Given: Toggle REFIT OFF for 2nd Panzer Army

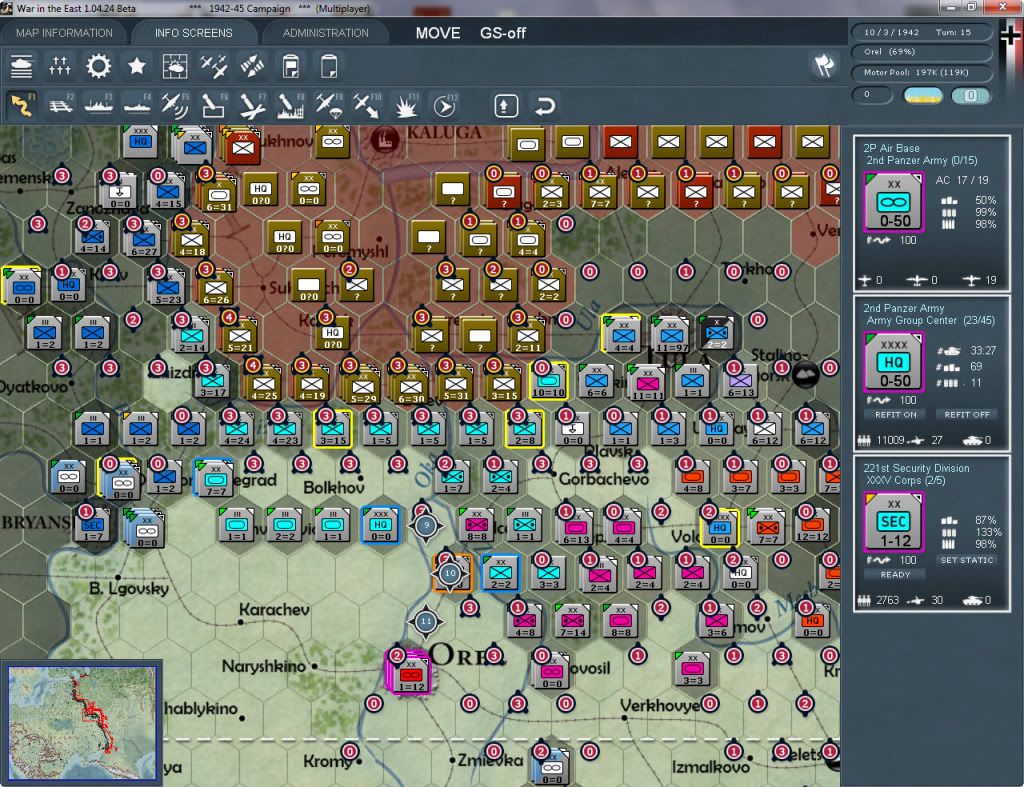Looking at the screenshot, I should 967,415.
